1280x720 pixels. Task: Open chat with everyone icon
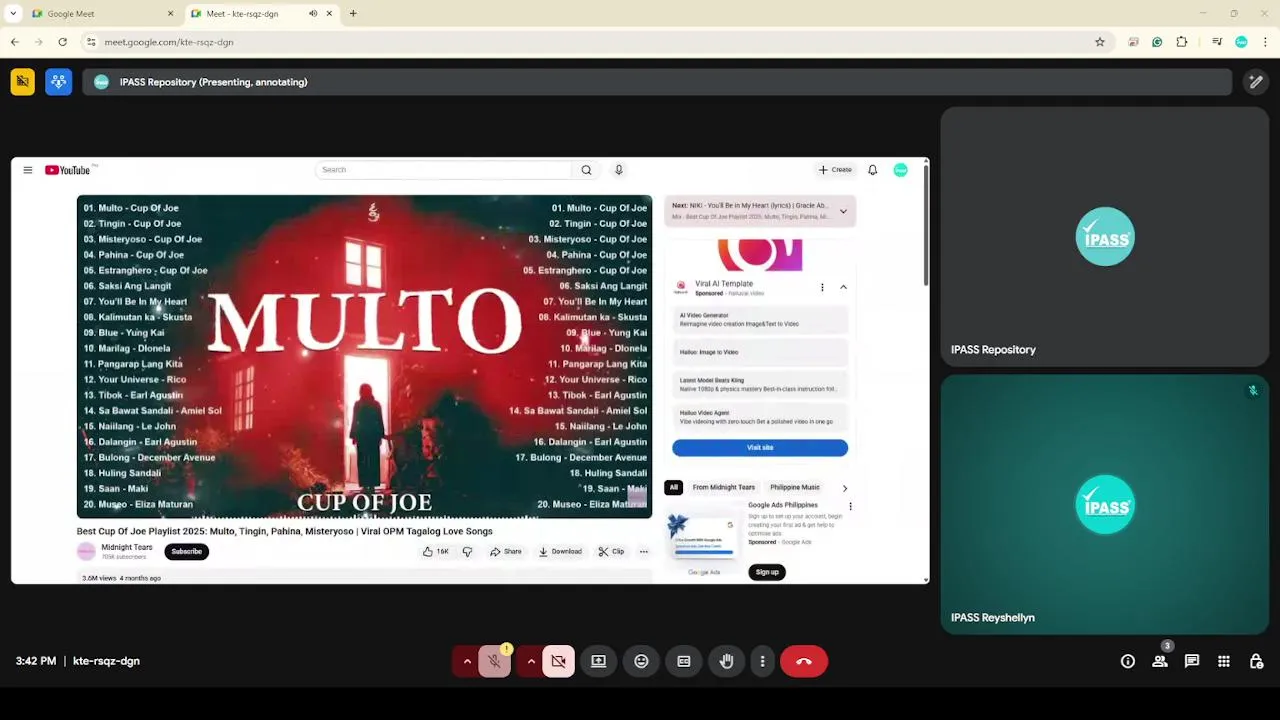tap(1192, 661)
